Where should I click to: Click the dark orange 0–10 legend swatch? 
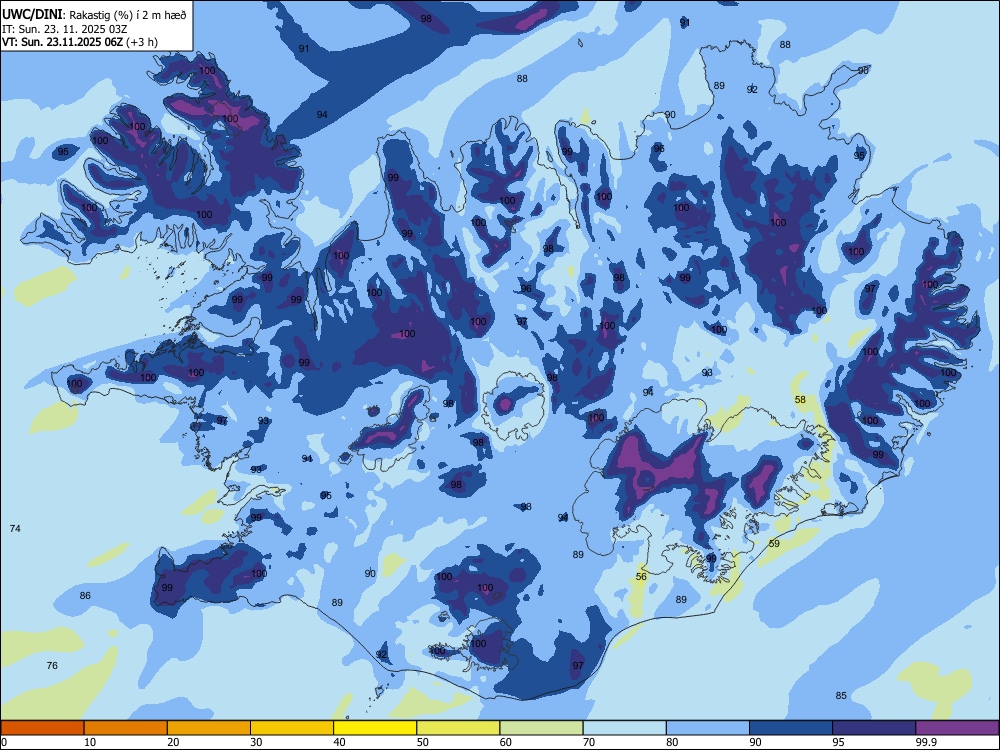[42, 728]
